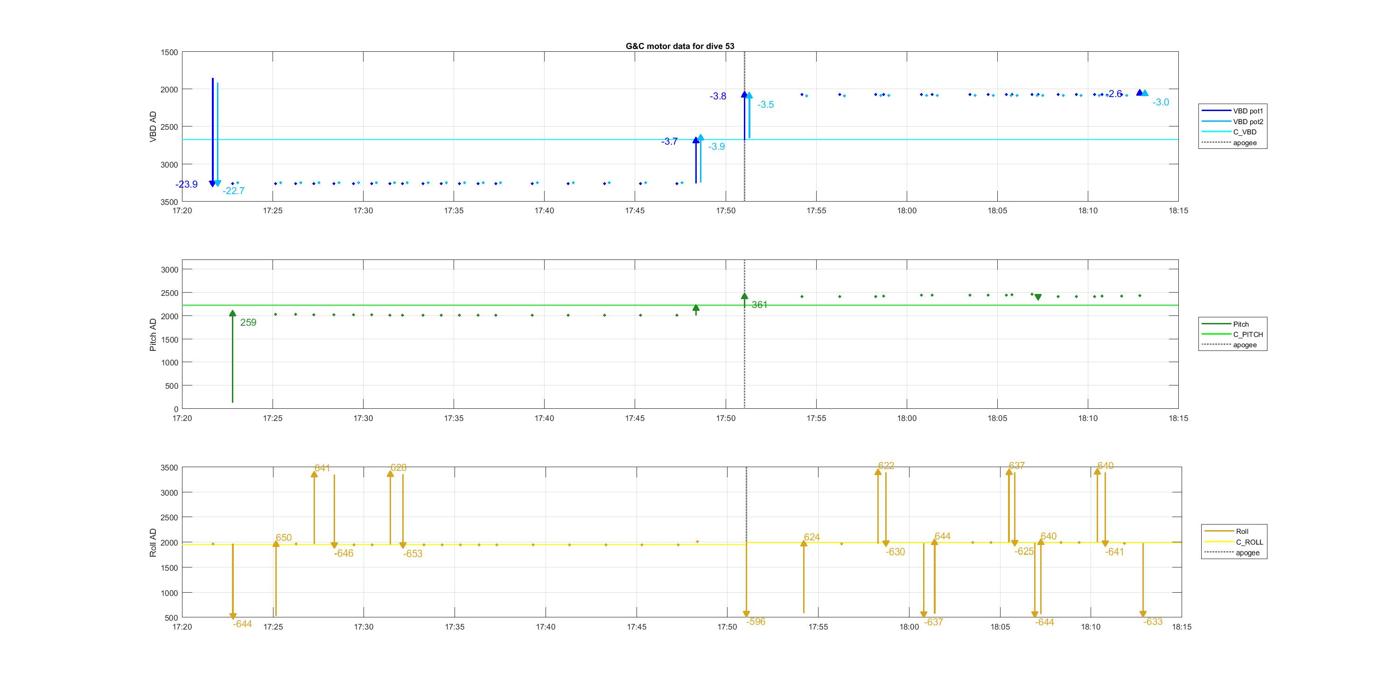The height and width of the screenshot is (693, 1400).
Task: Click the '17:50' time tick under the VBD plot
Action: (726, 211)
